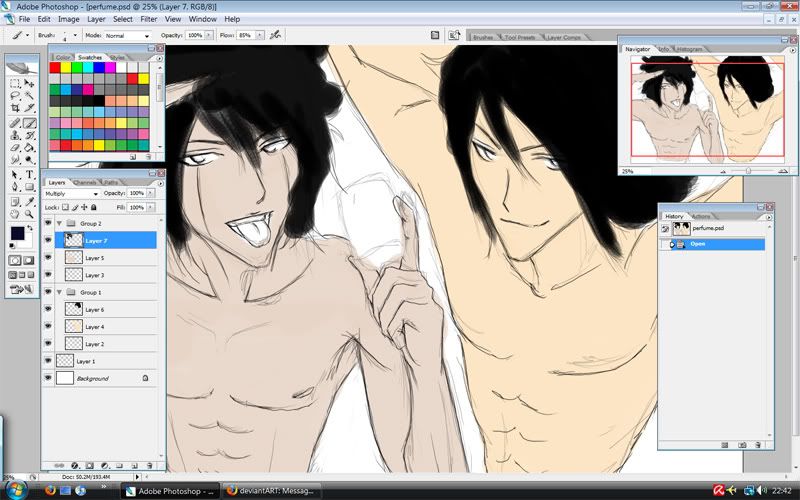
Task: Select the Type tool
Action: tap(29, 175)
